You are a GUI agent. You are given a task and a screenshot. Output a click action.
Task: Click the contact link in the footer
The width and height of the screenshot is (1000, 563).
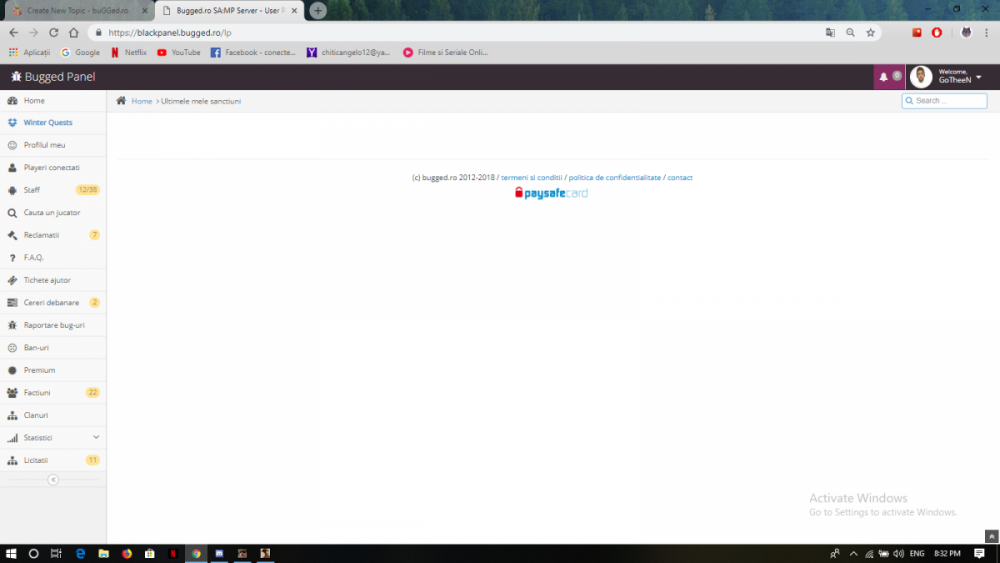(x=680, y=178)
